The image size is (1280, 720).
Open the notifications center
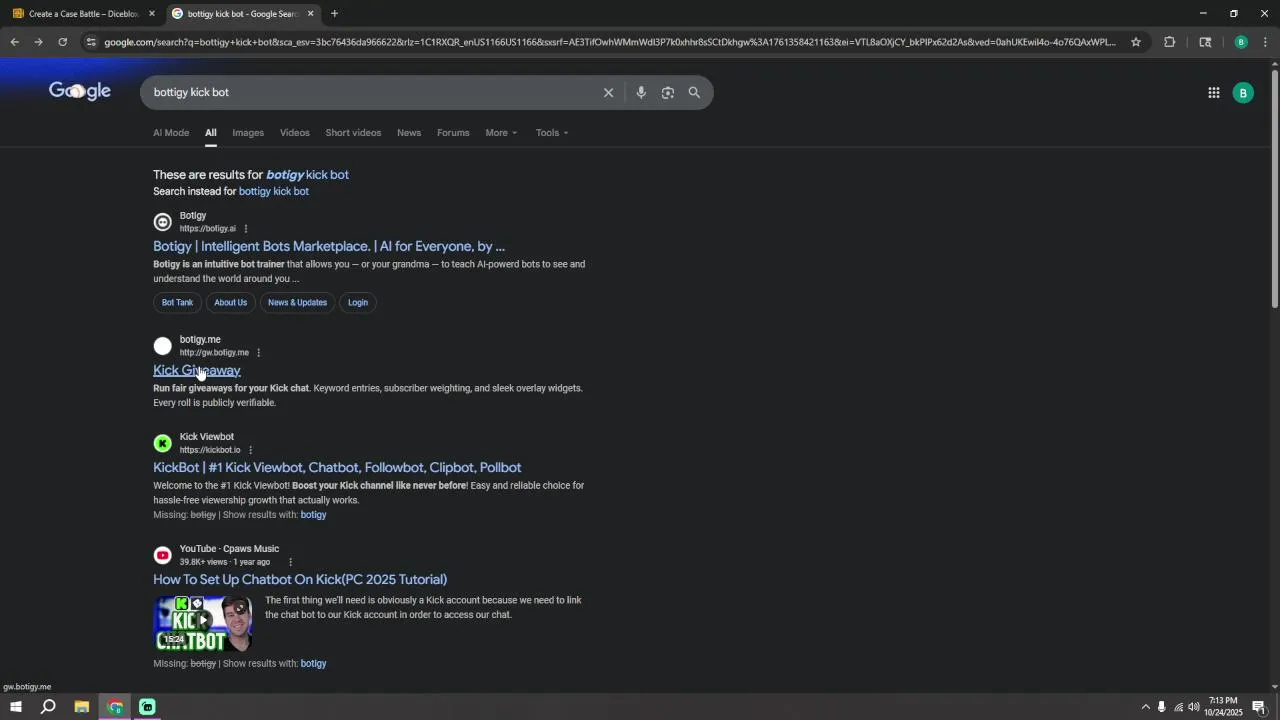coord(1259,707)
